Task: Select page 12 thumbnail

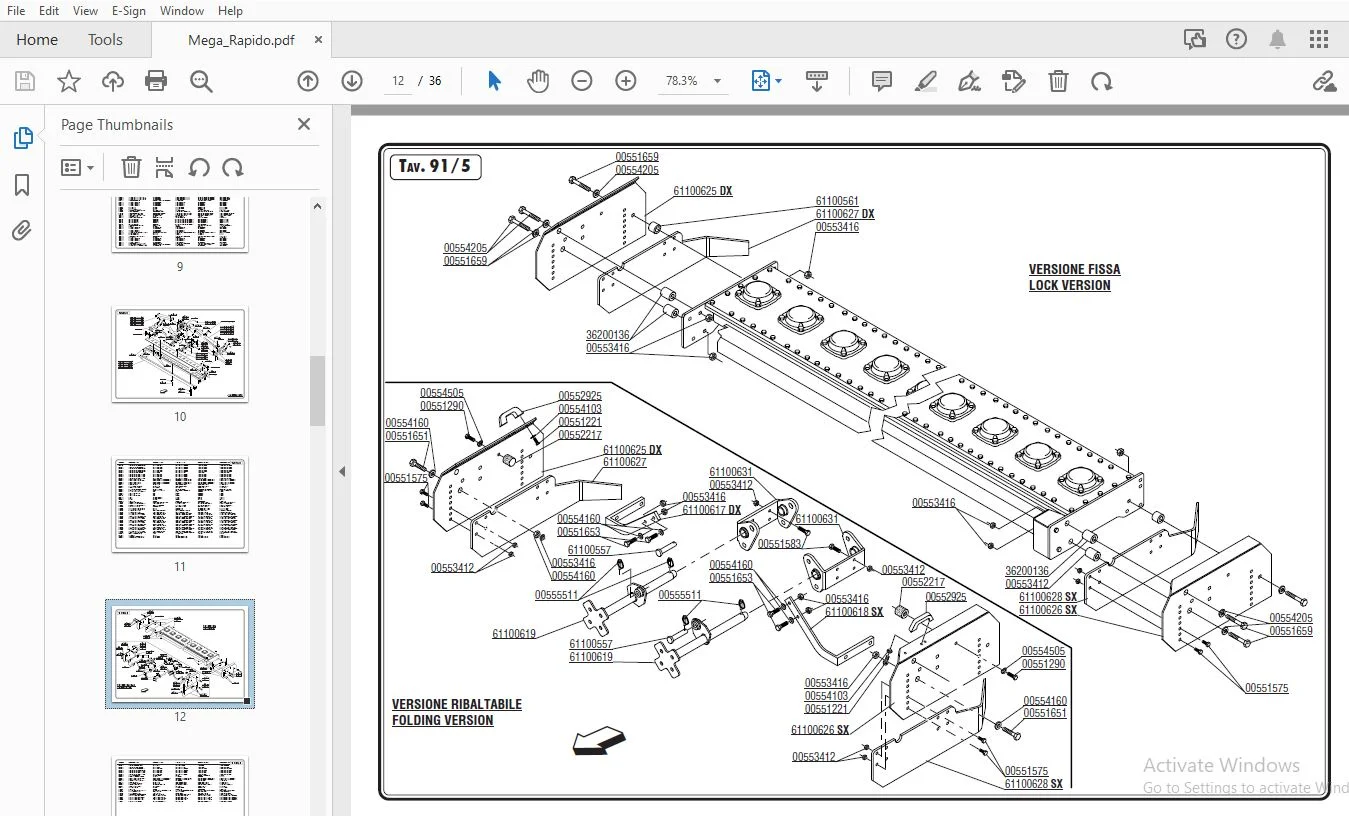Action: pos(180,654)
